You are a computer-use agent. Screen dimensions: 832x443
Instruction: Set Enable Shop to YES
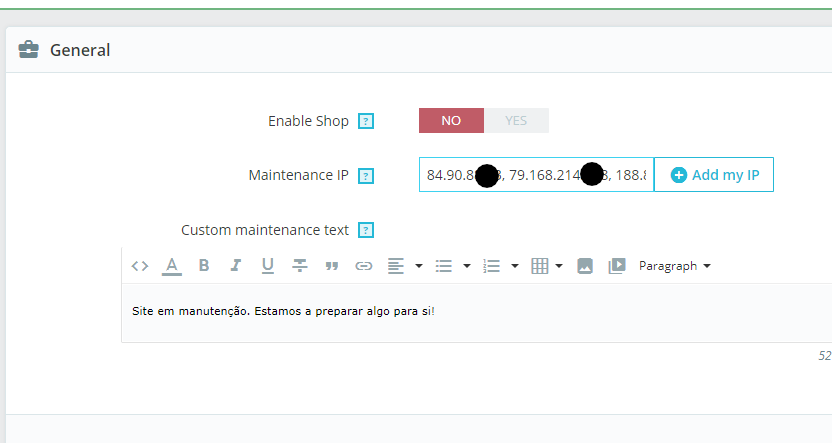coord(516,120)
